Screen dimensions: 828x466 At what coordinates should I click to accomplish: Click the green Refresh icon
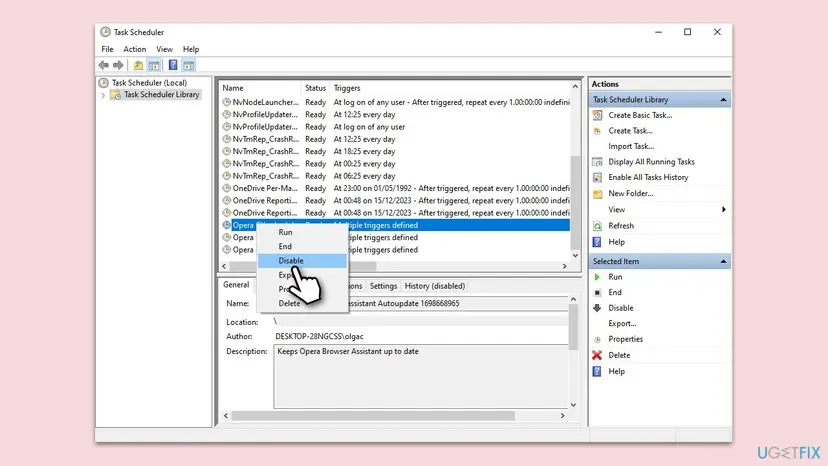[597, 226]
